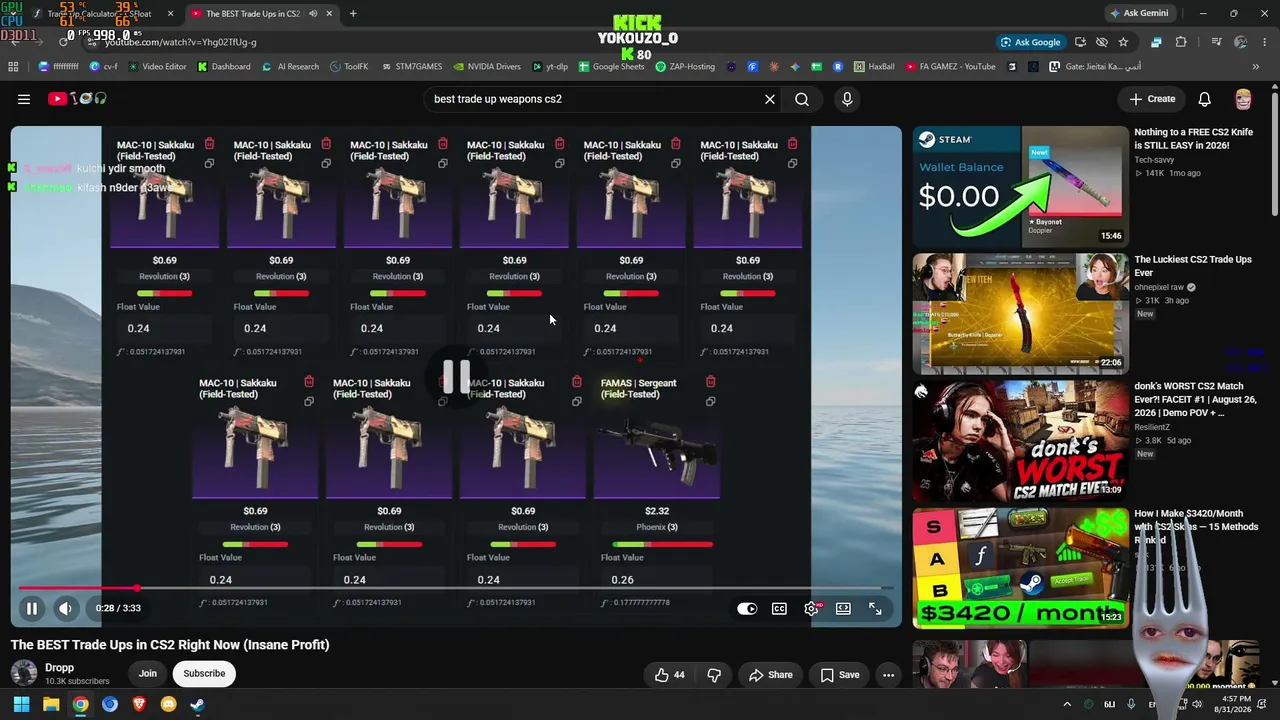Open the Windows Start menu

pyautogui.click(x=21, y=704)
